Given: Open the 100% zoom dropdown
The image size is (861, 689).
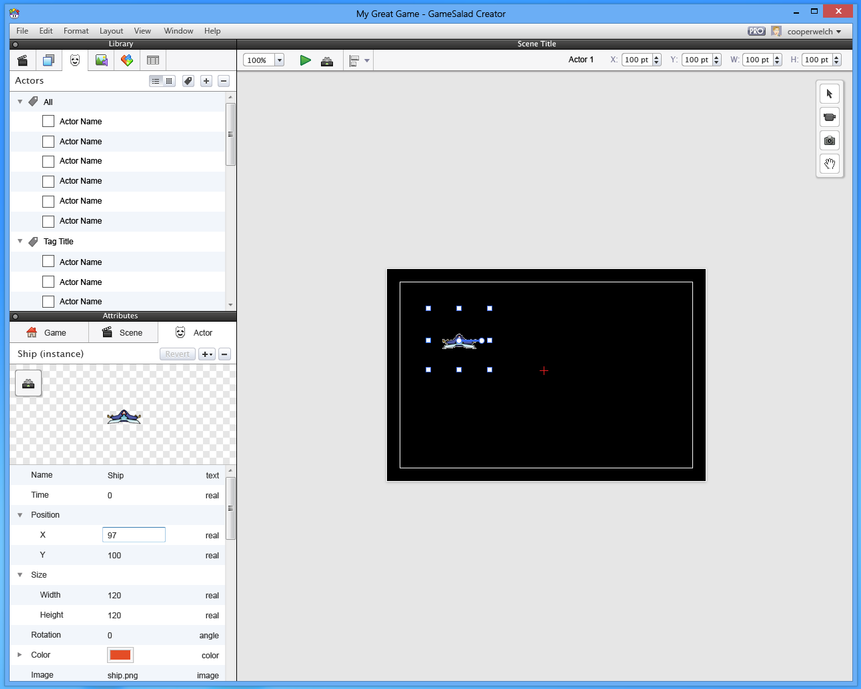Looking at the screenshot, I should point(279,60).
